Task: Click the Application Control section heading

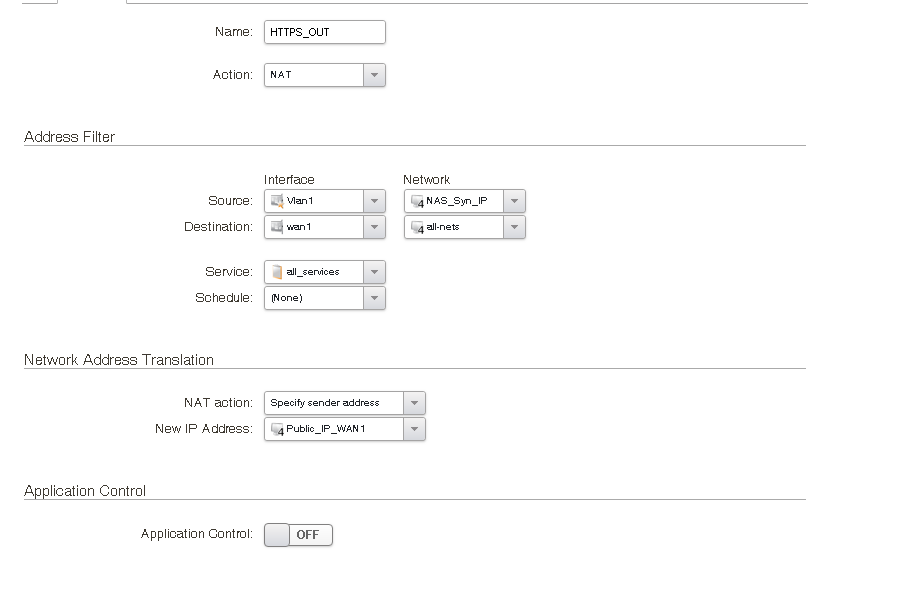Action: 85,491
